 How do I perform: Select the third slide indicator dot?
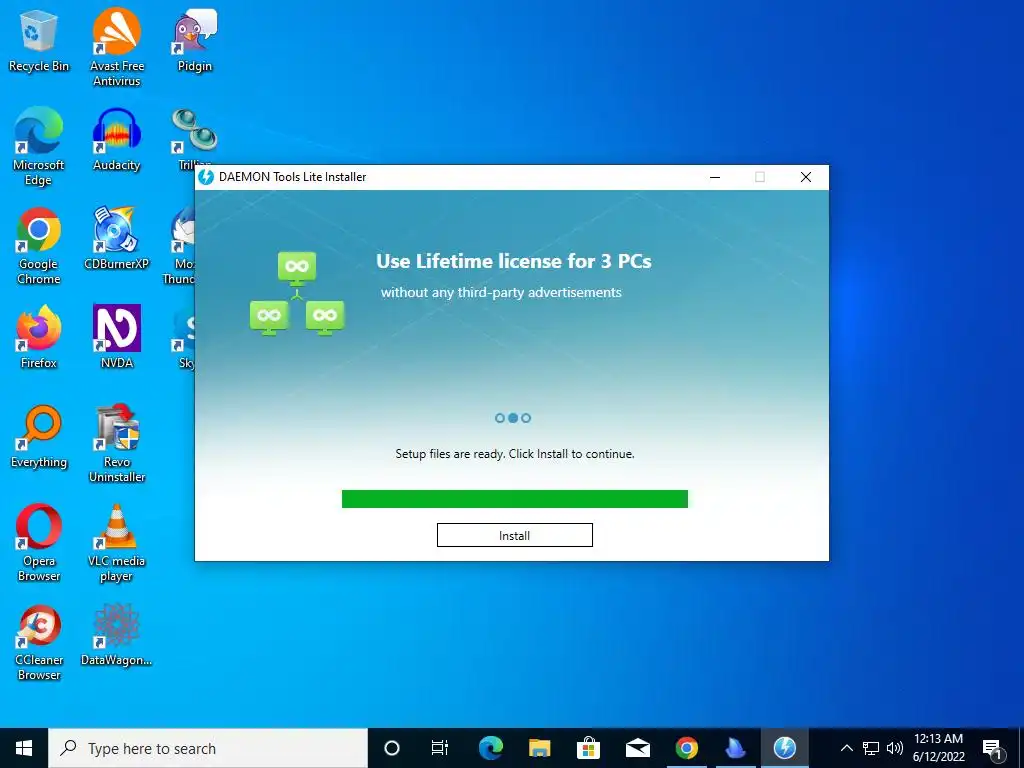click(526, 418)
